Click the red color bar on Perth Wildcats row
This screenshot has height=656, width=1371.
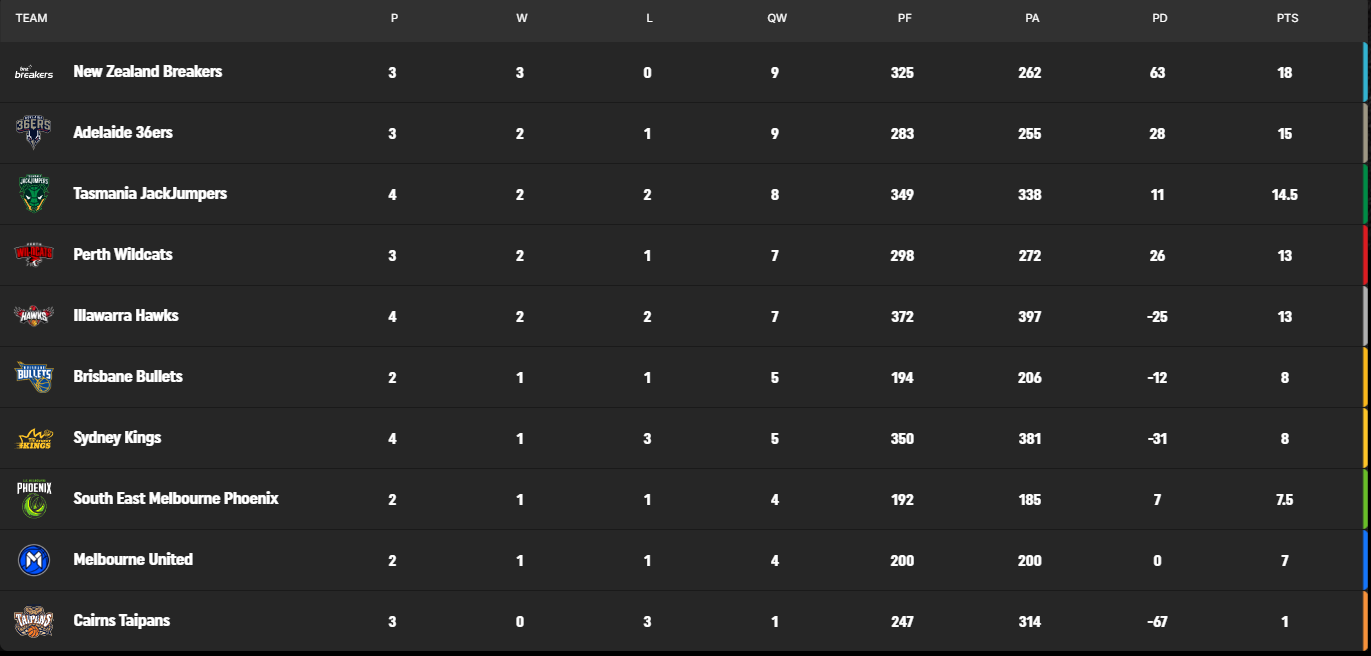[1365, 255]
